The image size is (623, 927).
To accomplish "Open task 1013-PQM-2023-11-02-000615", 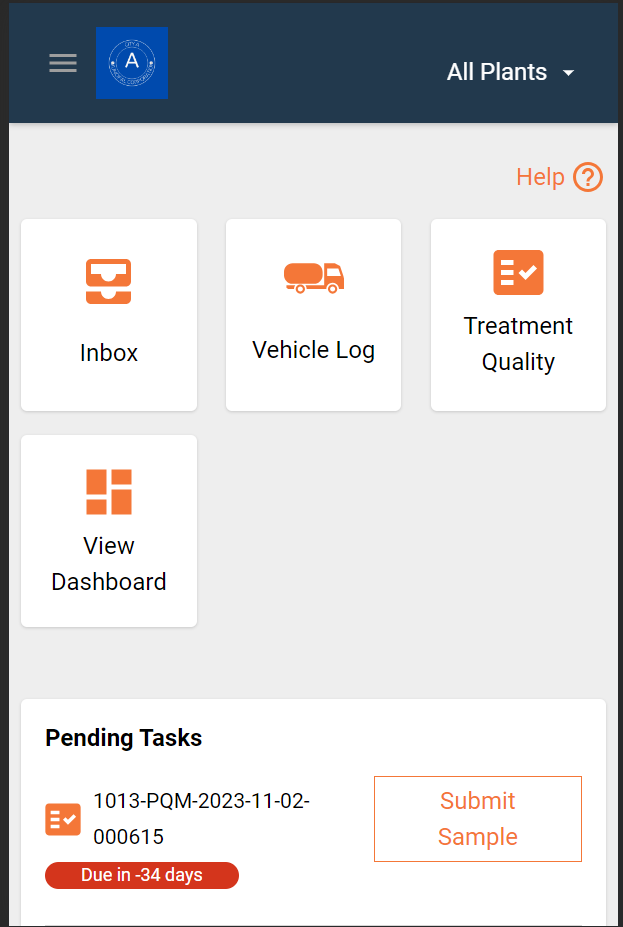I will 201,818.
